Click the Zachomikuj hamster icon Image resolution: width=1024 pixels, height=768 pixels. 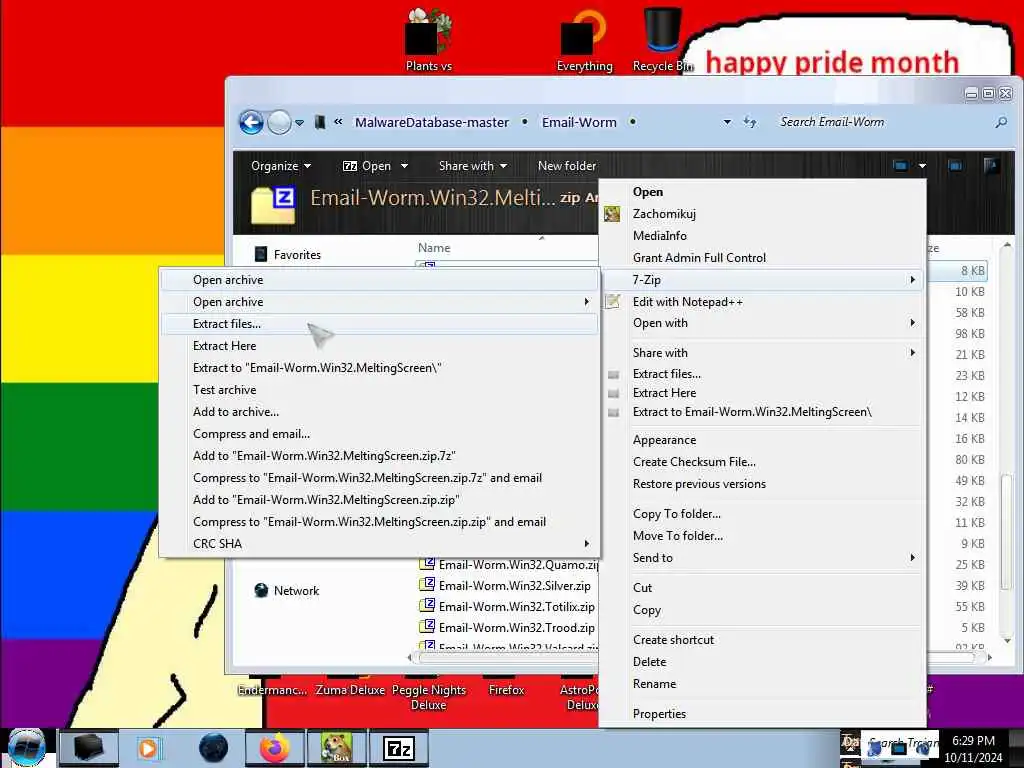click(x=612, y=214)
